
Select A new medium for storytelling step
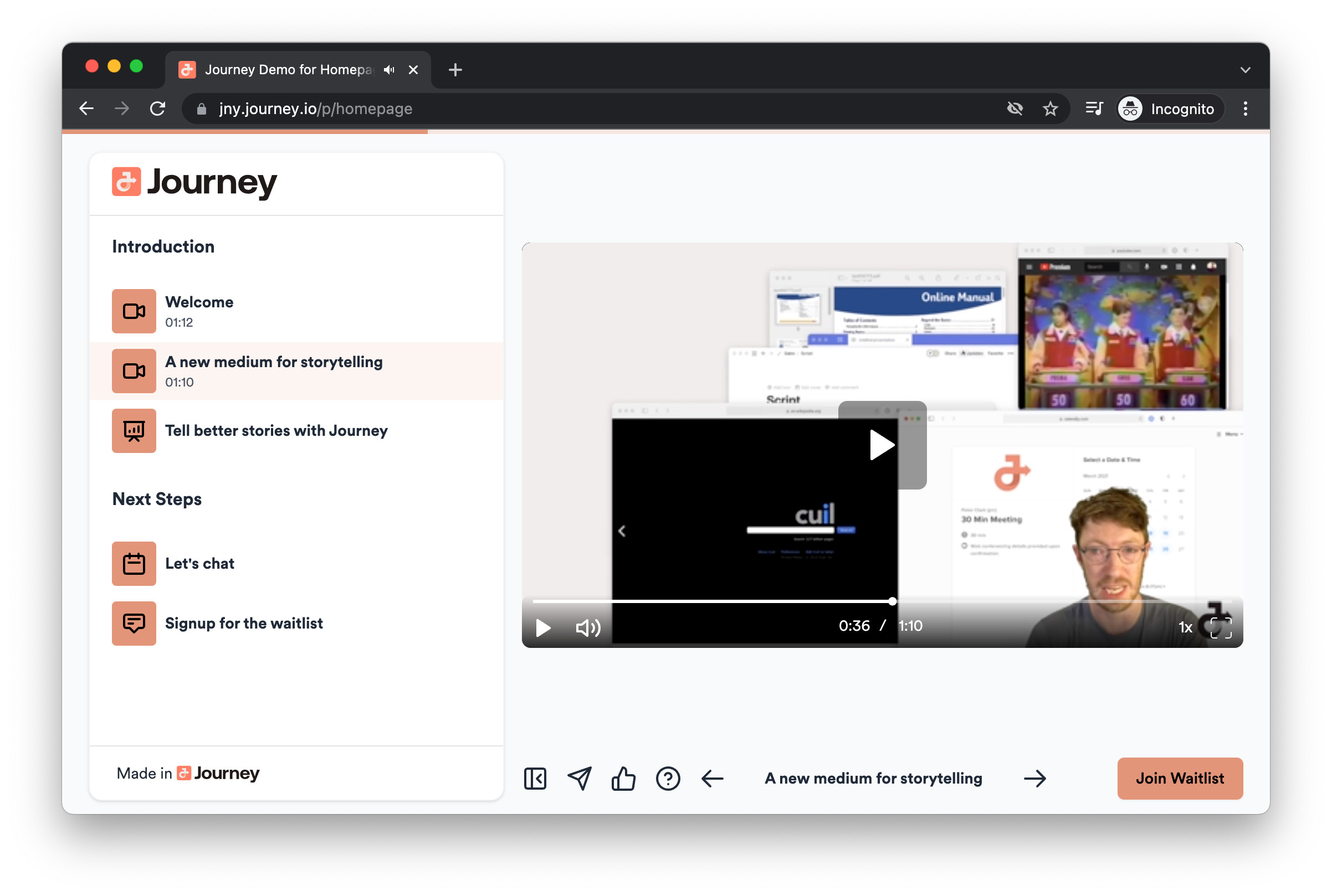coord(296,372)
